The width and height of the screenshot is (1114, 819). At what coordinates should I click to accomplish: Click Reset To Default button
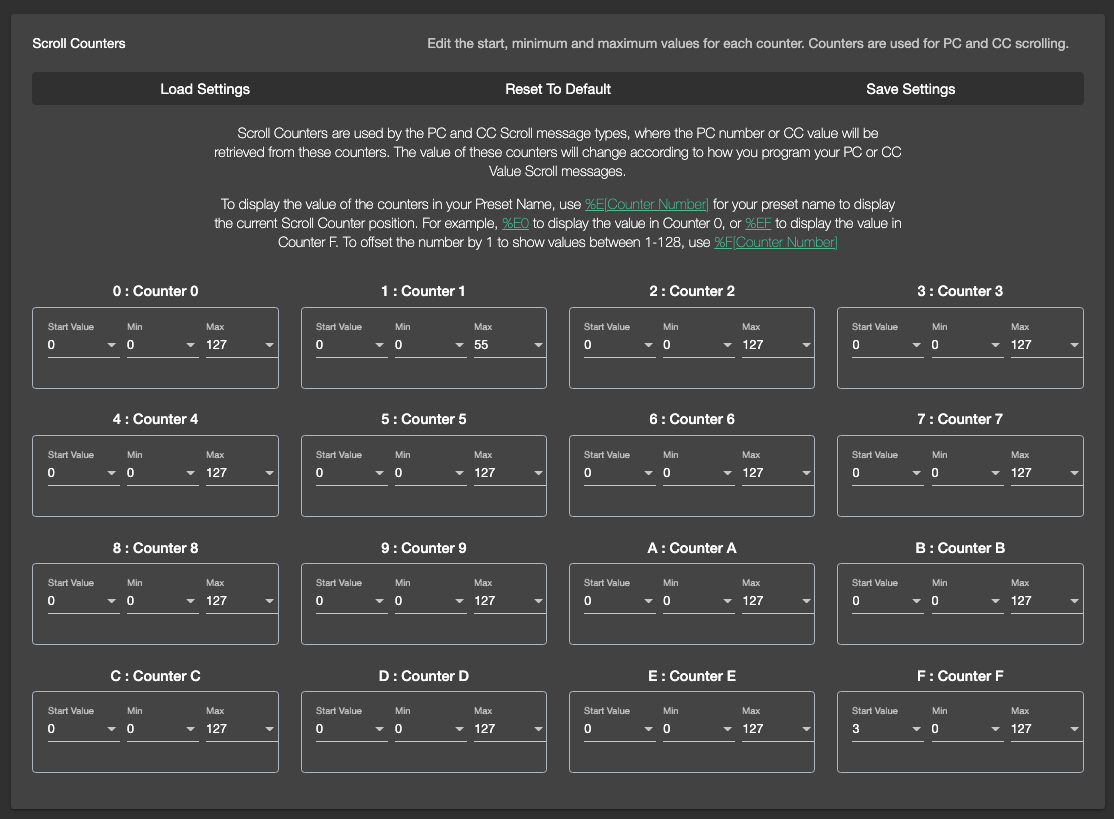558,89
